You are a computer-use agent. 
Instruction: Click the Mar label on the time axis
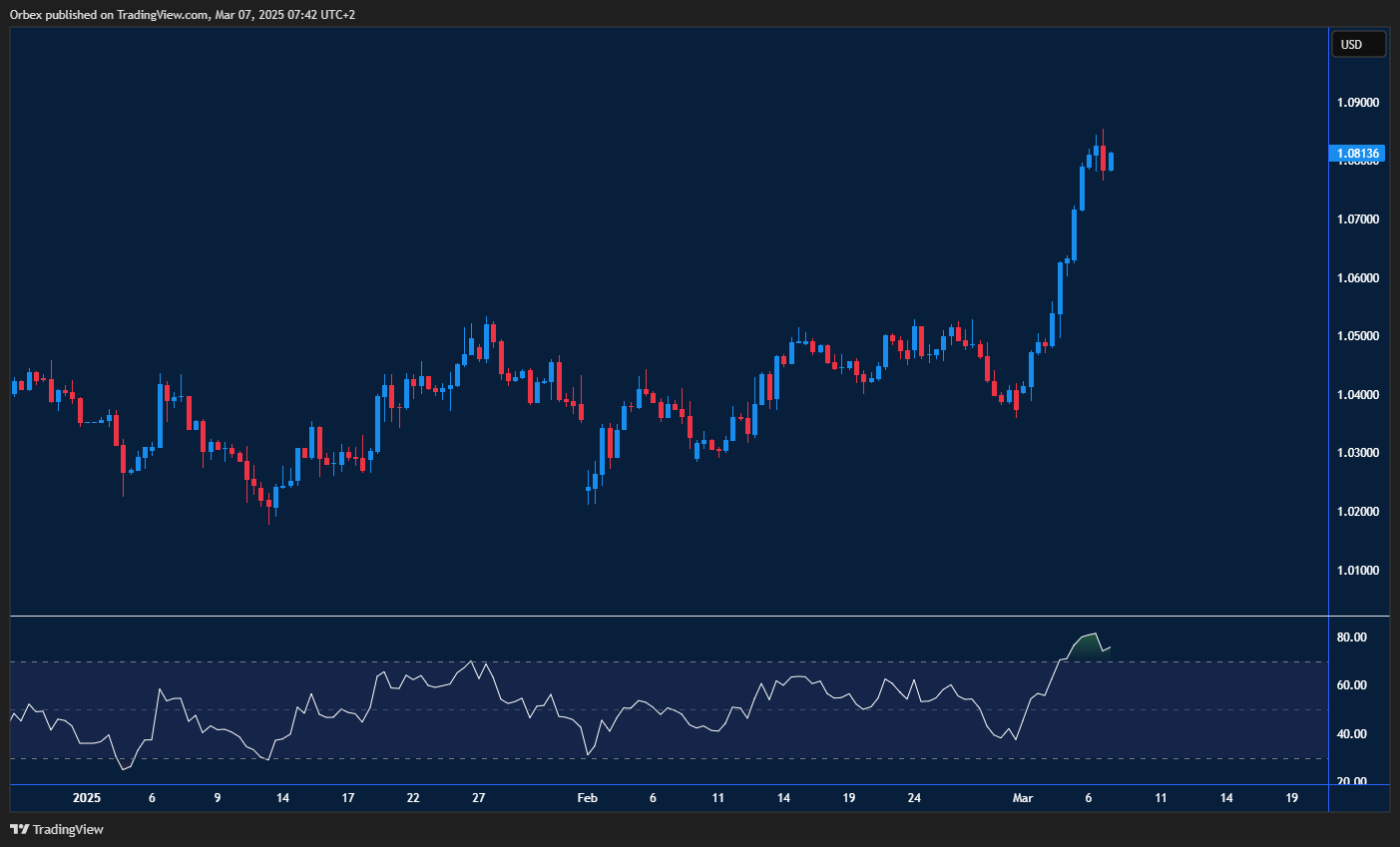(1023, 798)
